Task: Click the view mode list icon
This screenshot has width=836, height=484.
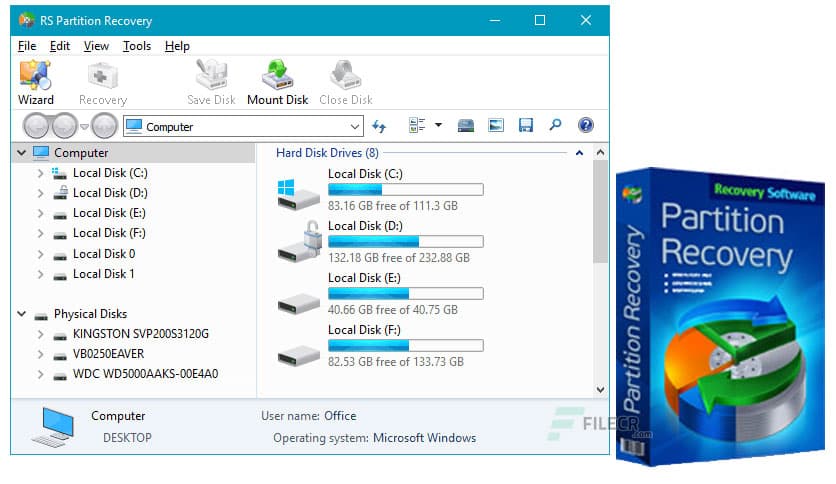Action: (x=417, y=125)
